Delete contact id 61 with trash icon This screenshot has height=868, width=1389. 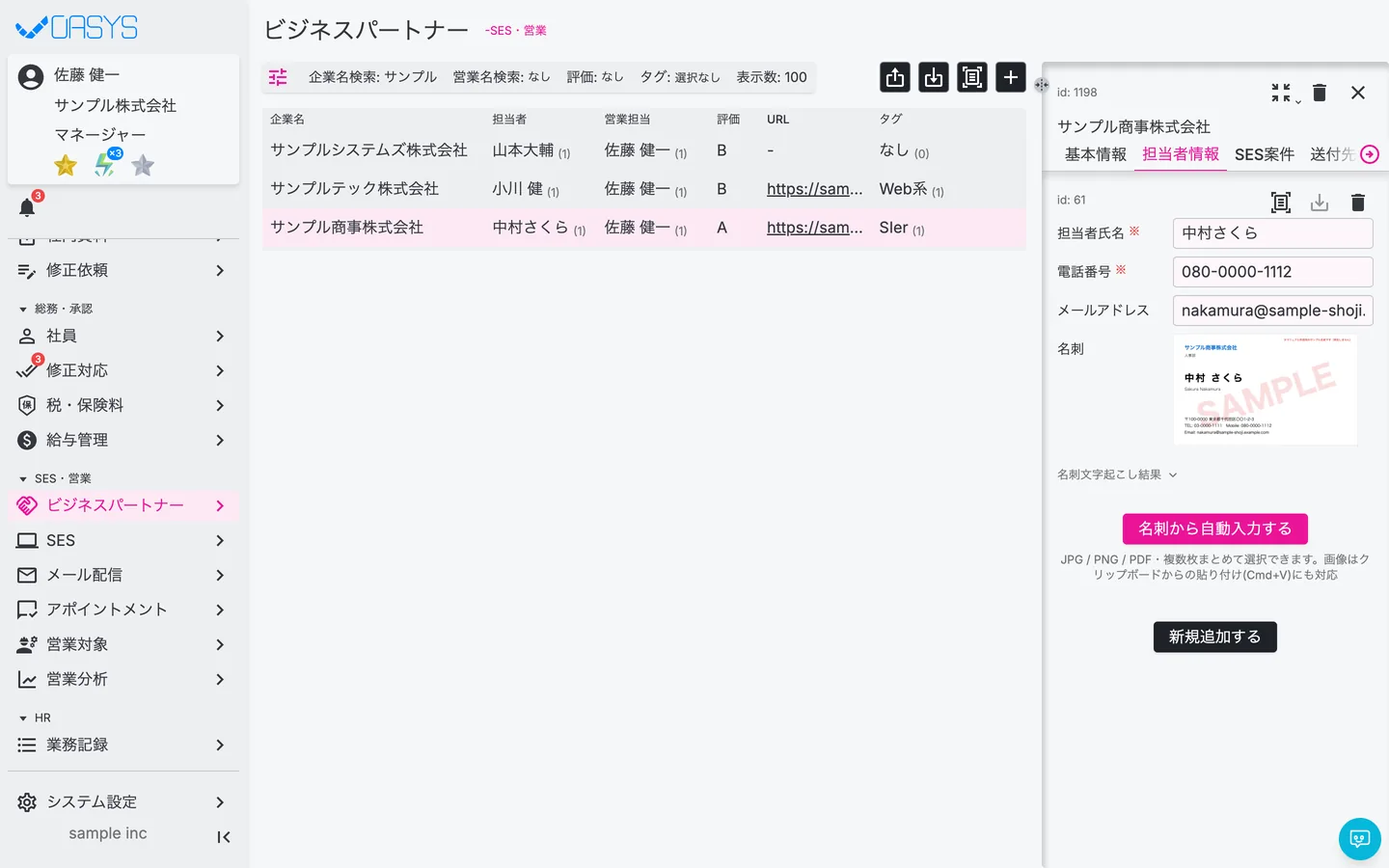pos(1358,203)
